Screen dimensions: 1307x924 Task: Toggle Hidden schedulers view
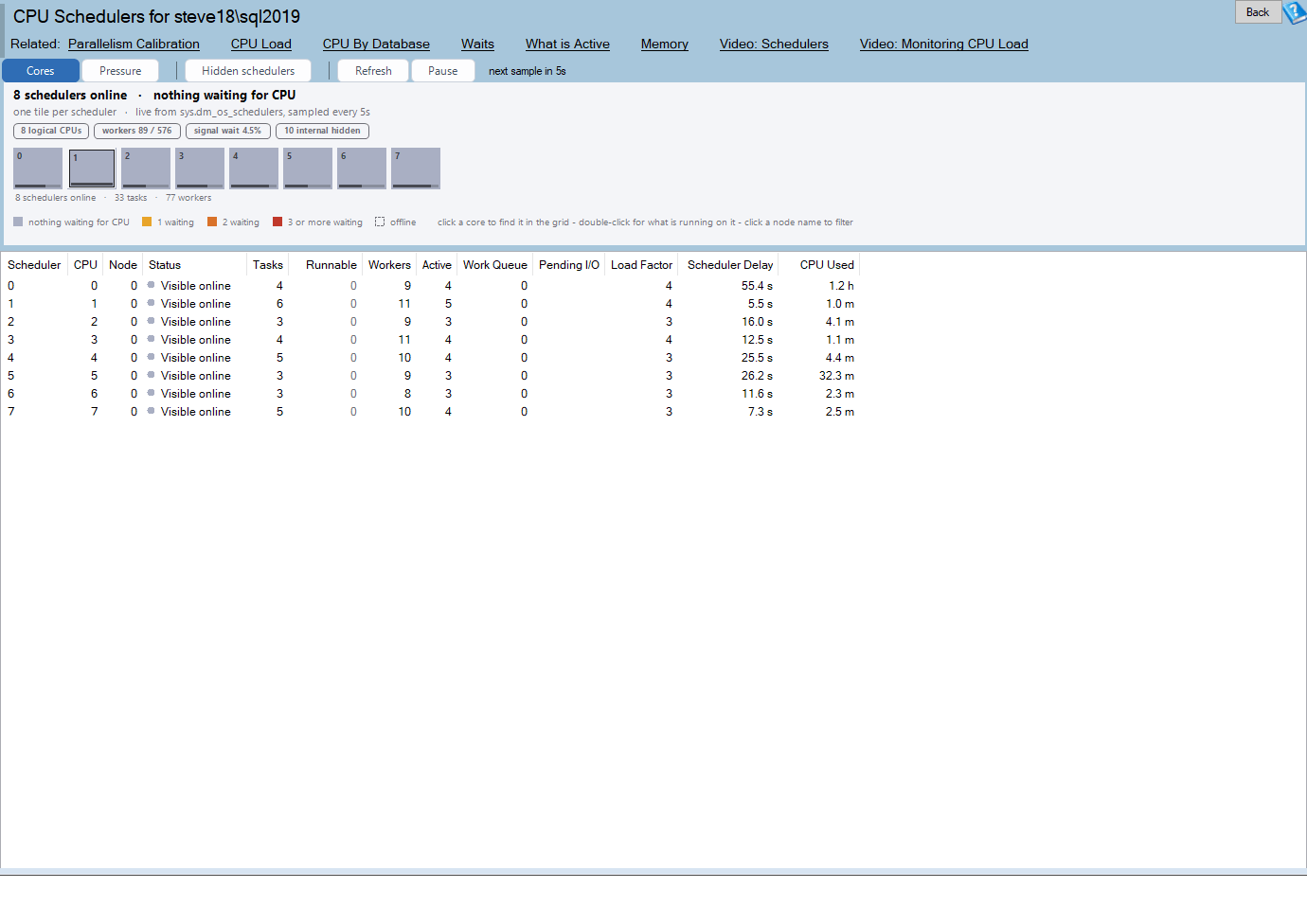tap(248, 71)
